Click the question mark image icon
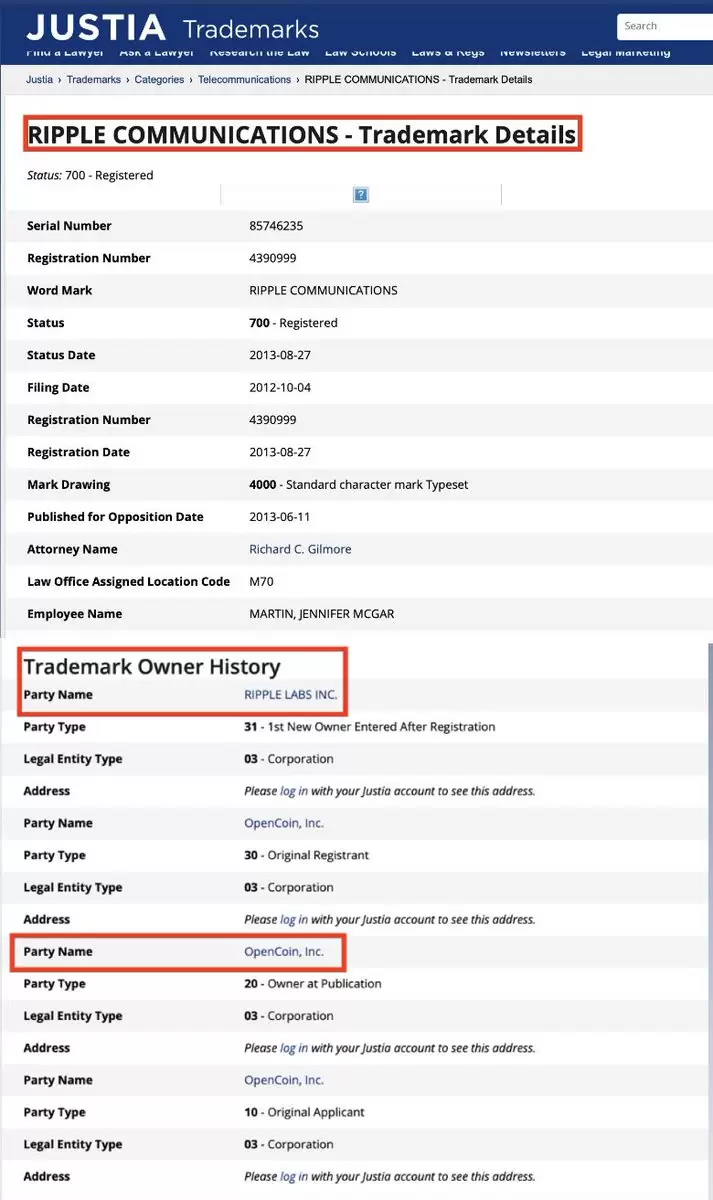This screenshot has width=713, height=1200. tap(361, 195)
